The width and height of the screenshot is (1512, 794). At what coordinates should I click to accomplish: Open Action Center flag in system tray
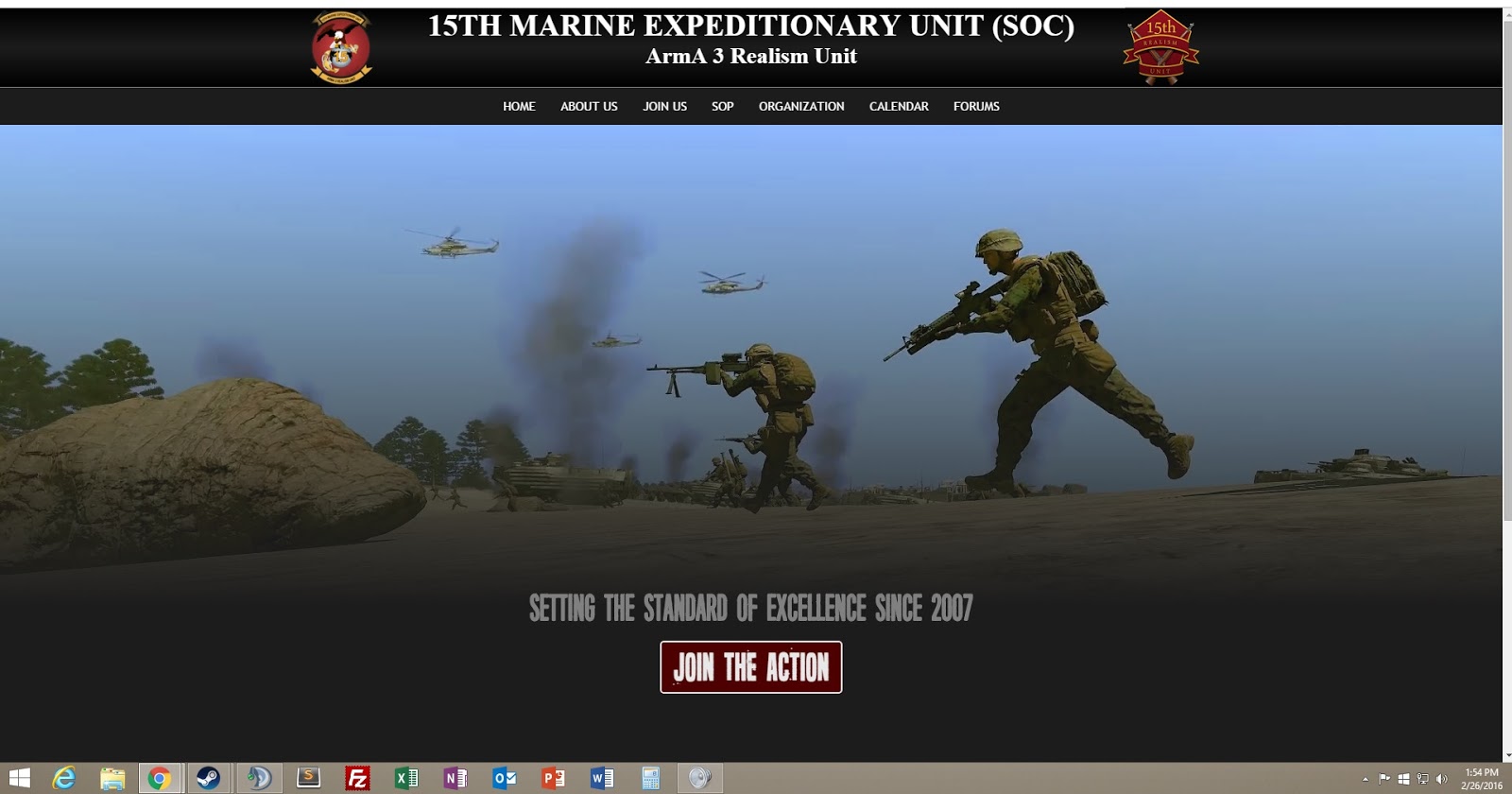[1384, 779]
